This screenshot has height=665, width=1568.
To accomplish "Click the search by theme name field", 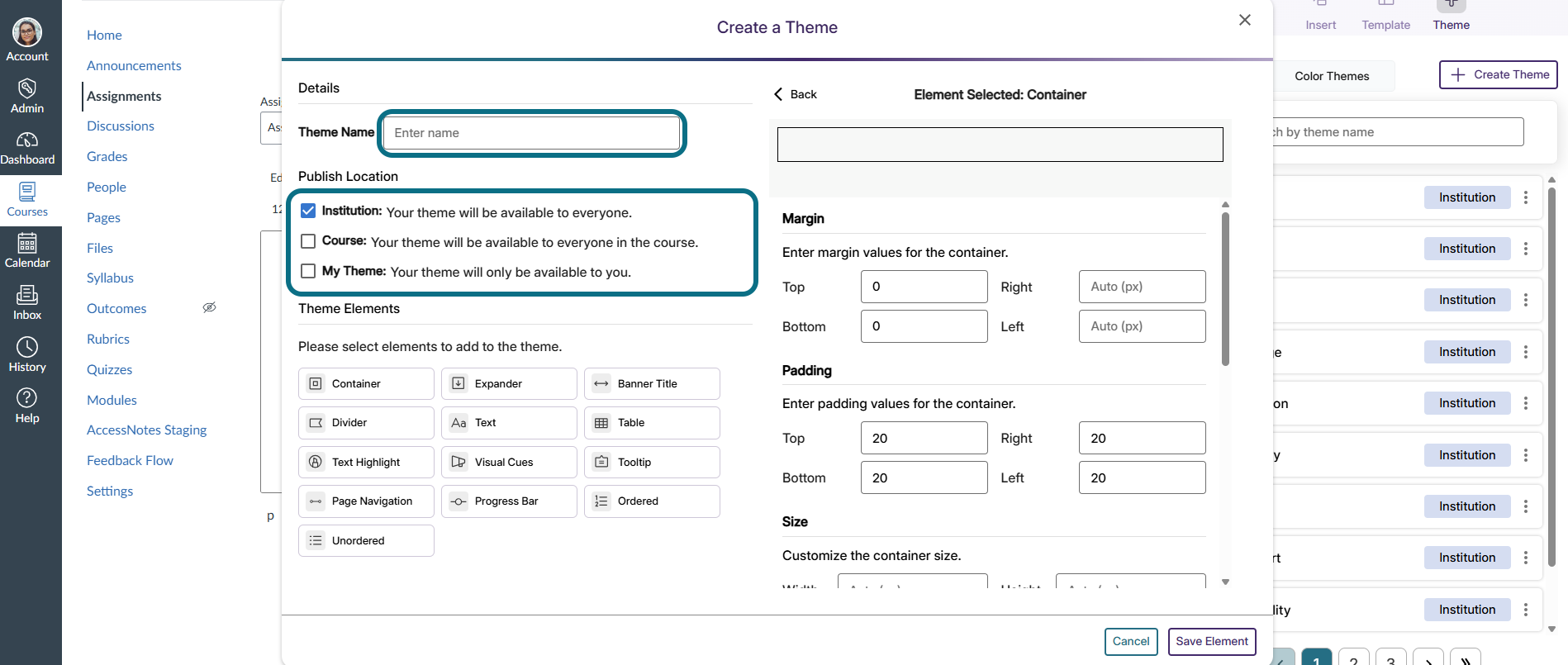I will click(1398, 132).
